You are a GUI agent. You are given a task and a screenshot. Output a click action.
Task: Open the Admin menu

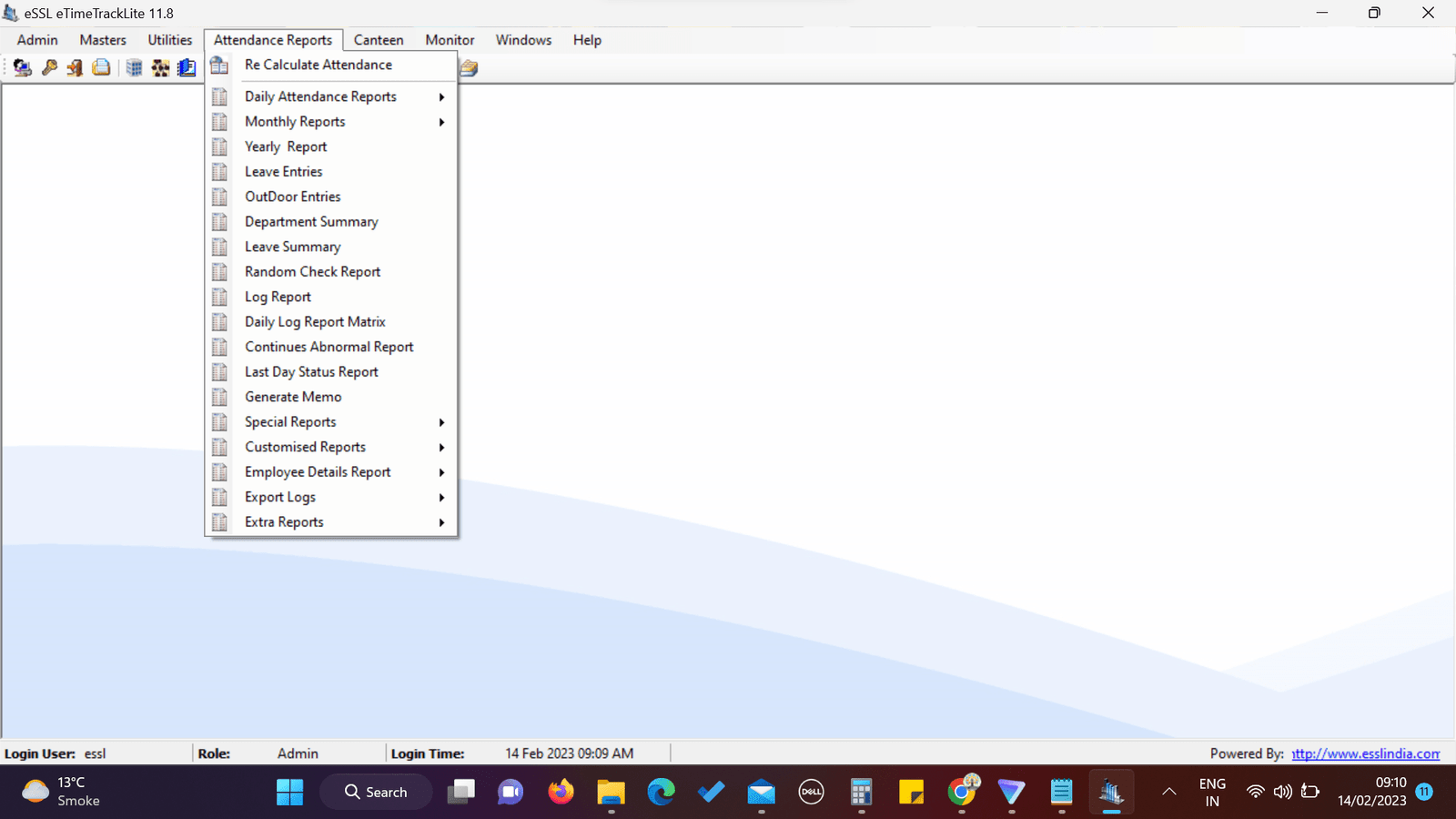pos(37,40)
